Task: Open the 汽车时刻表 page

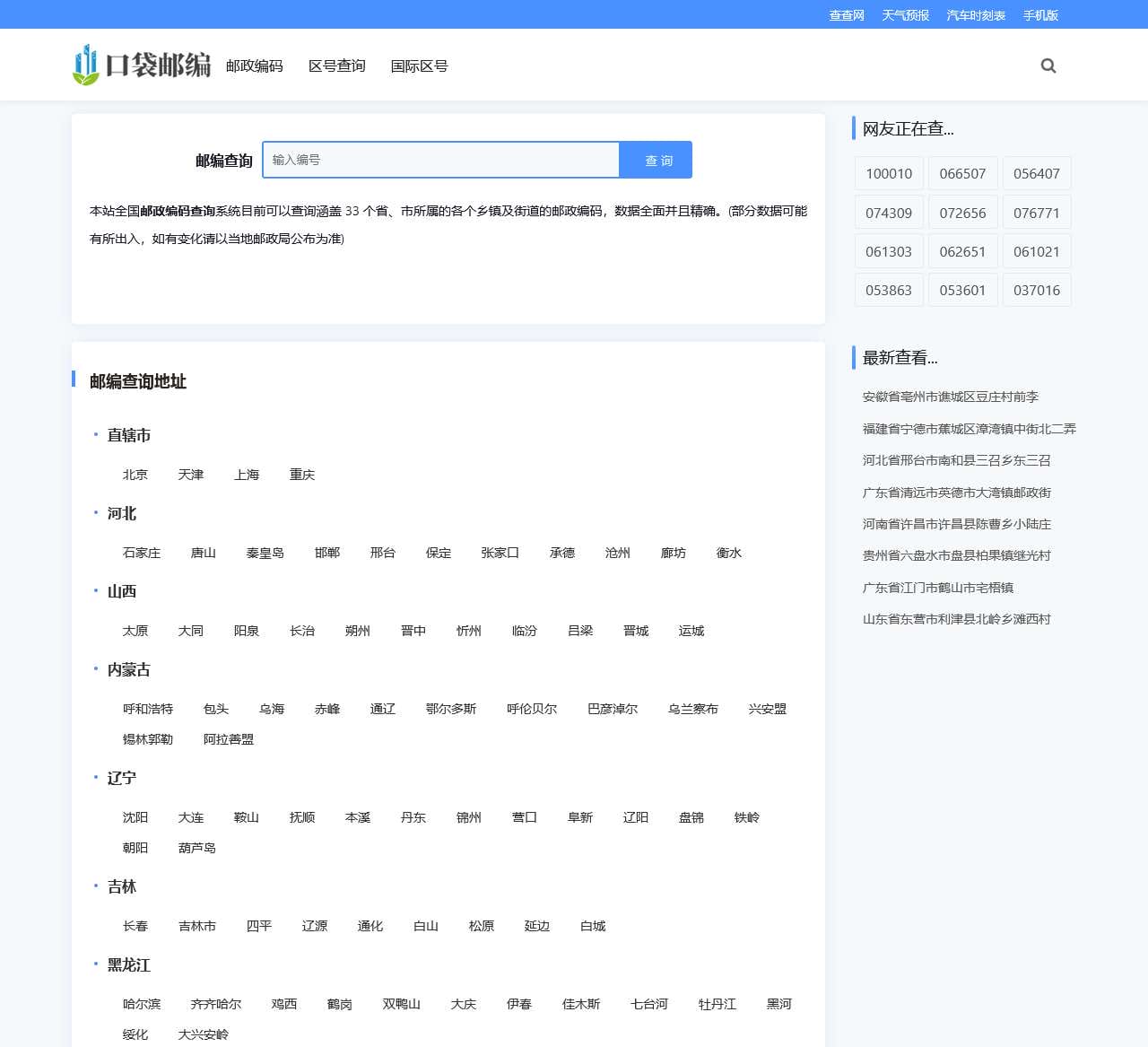Action: [x=975, y=15]
